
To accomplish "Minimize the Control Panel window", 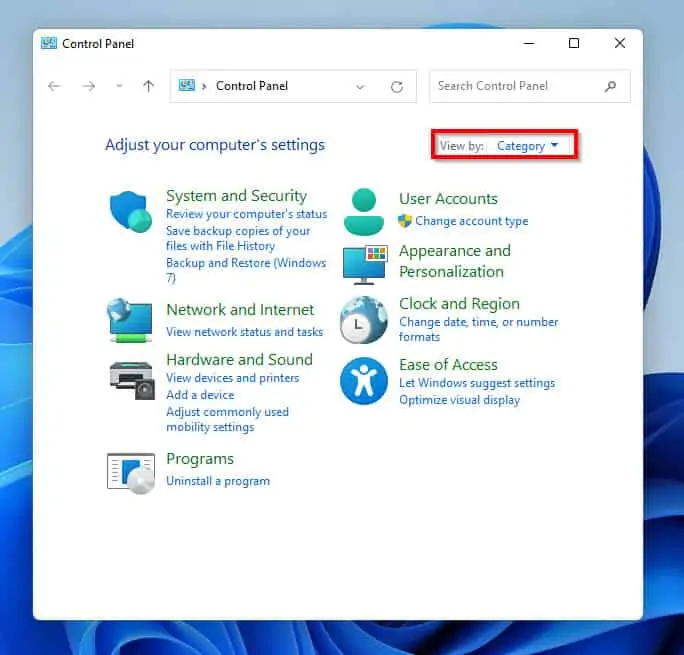I will point(529,43).
